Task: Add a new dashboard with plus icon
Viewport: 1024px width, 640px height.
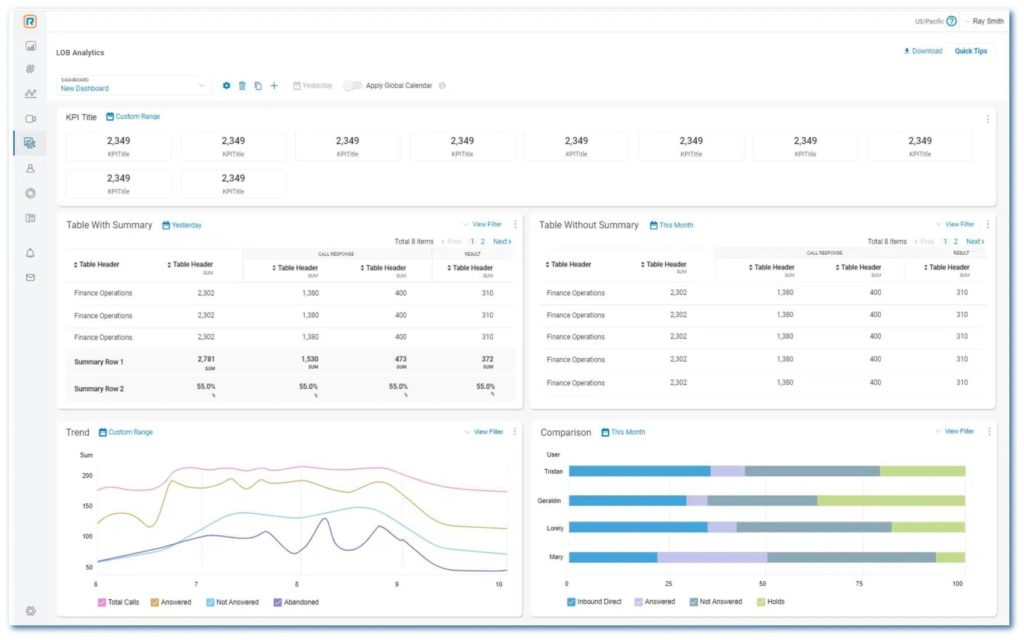Action: click(x=274, y=86)
